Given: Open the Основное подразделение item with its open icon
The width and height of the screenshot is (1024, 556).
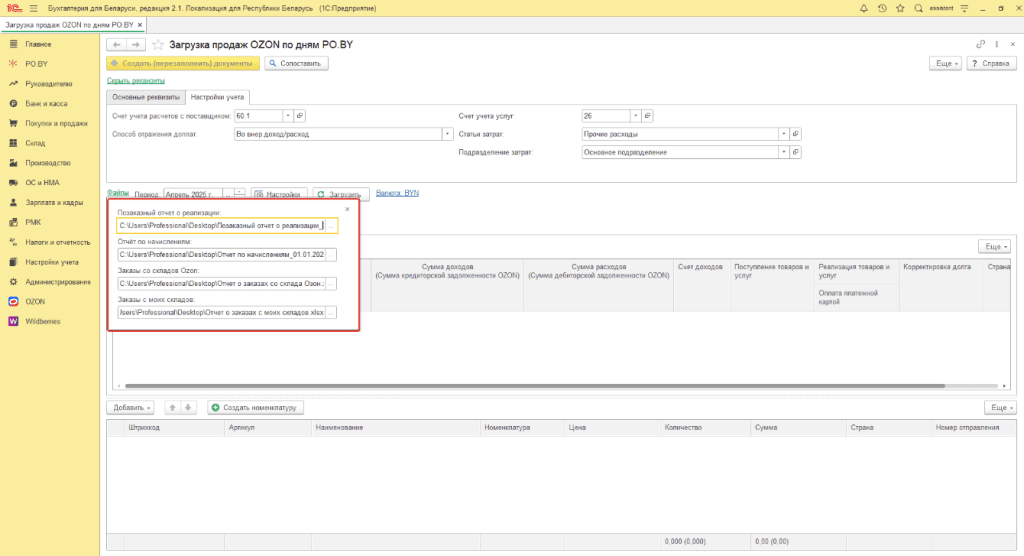Looking at the screenshot, I should click(x=795, y=152).
